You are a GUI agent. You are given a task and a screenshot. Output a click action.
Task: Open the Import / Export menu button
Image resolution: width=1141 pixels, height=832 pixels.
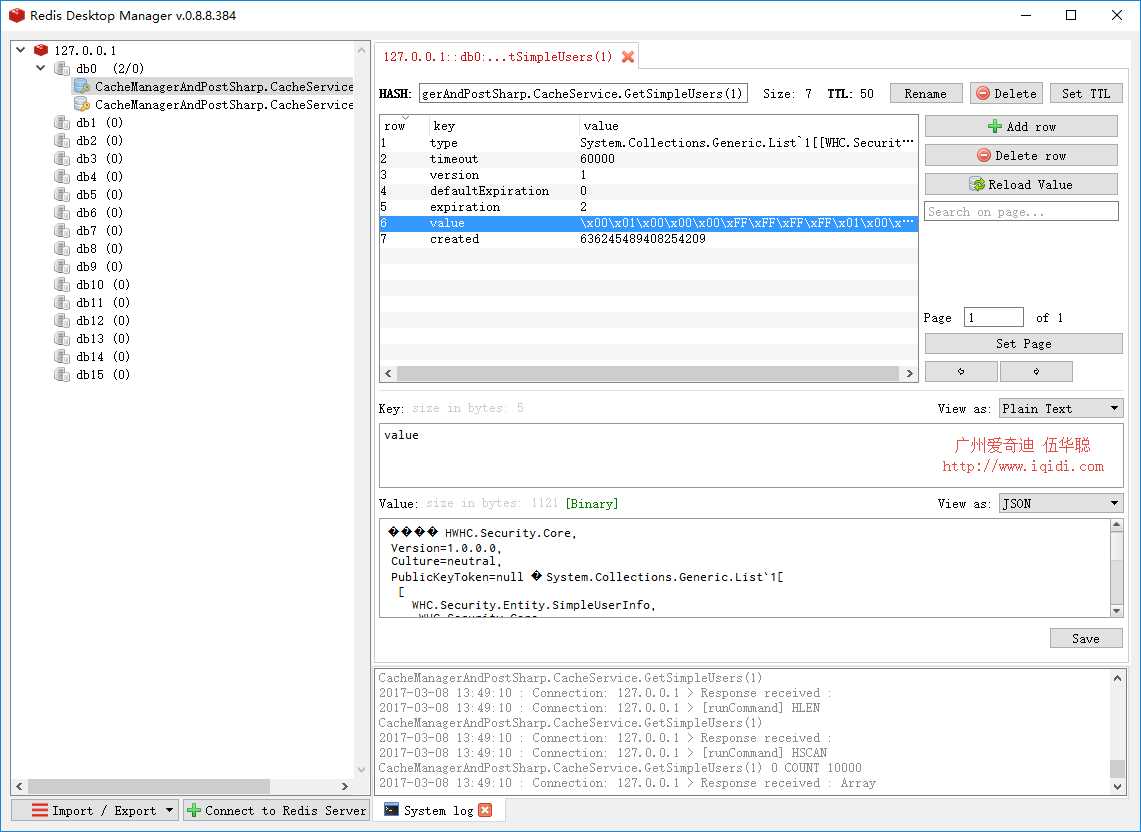click(x=95, y=810)
